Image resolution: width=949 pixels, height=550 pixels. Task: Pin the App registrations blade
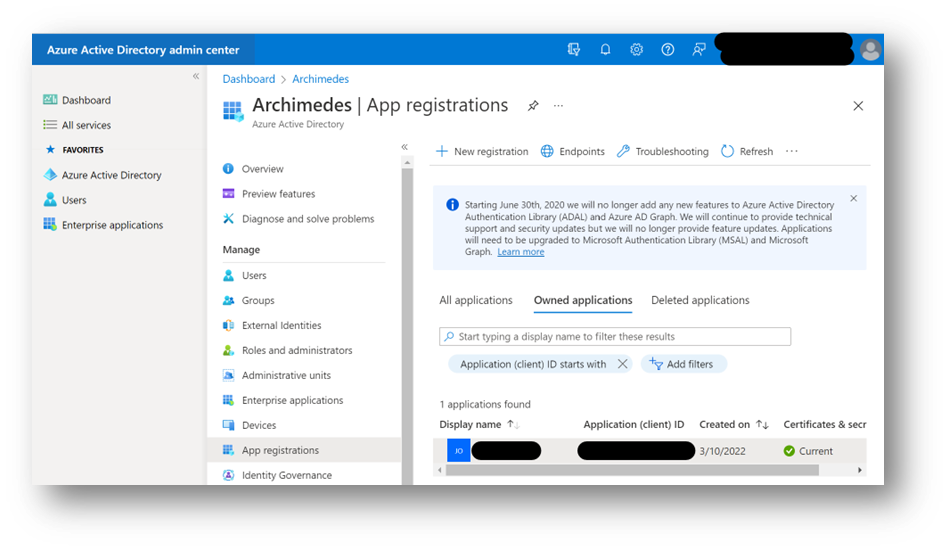pyautogui.click(x=533, y=106)
